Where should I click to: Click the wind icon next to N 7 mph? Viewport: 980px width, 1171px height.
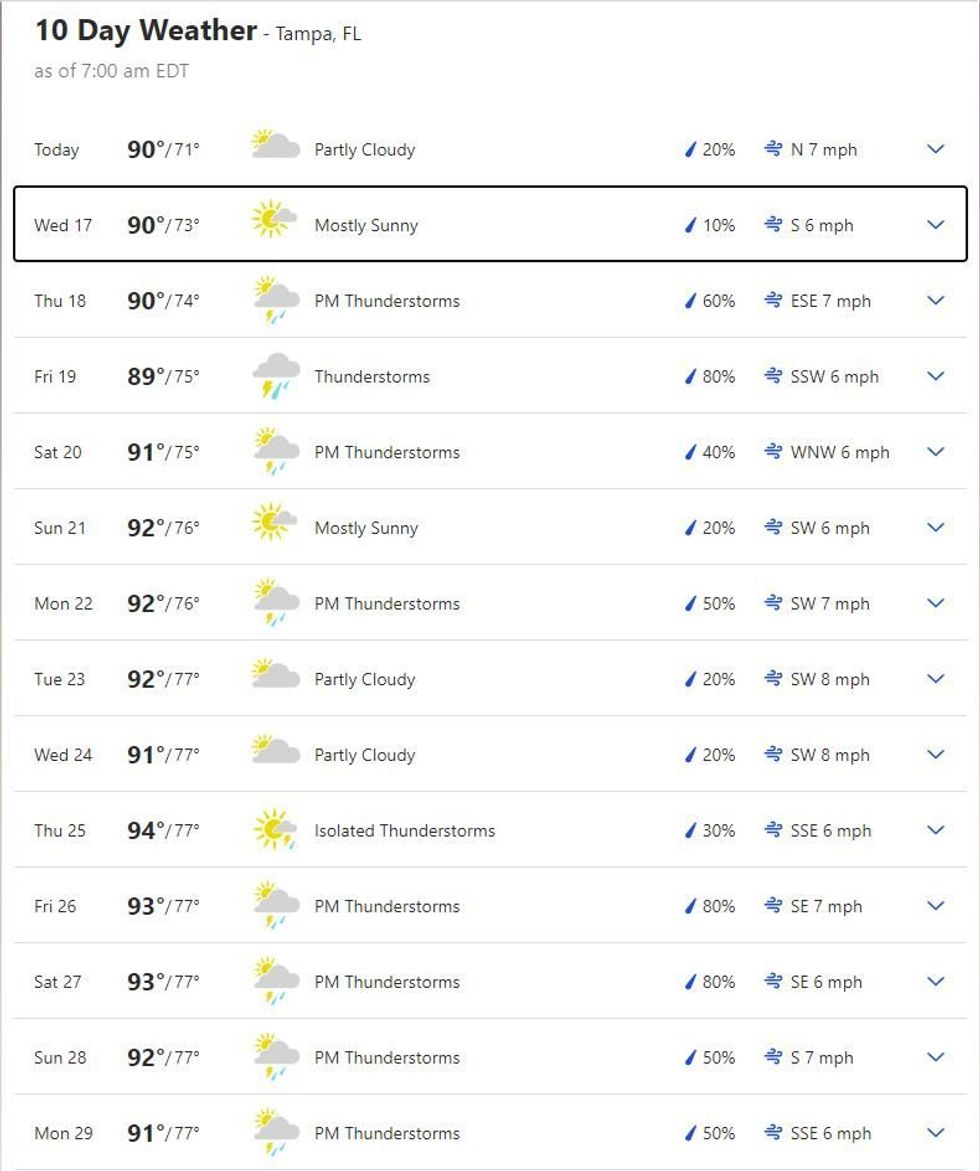pyautogui.click(x=773, y=149)
